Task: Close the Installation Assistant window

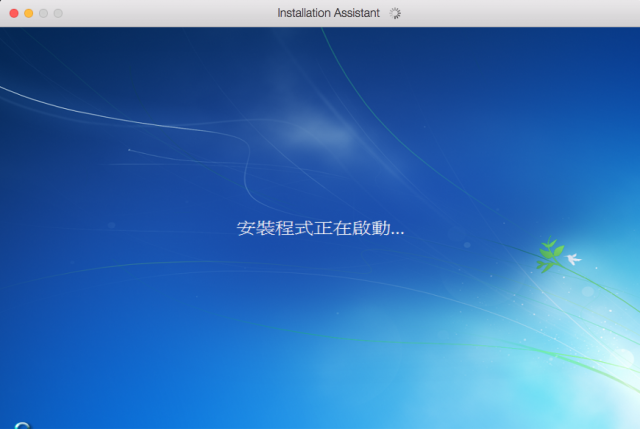Action: click(x=14, y=13)
